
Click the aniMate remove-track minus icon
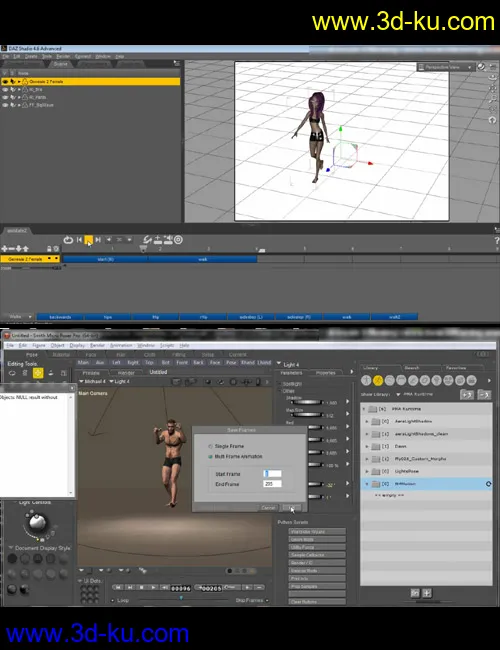click(x=11, y=249)
